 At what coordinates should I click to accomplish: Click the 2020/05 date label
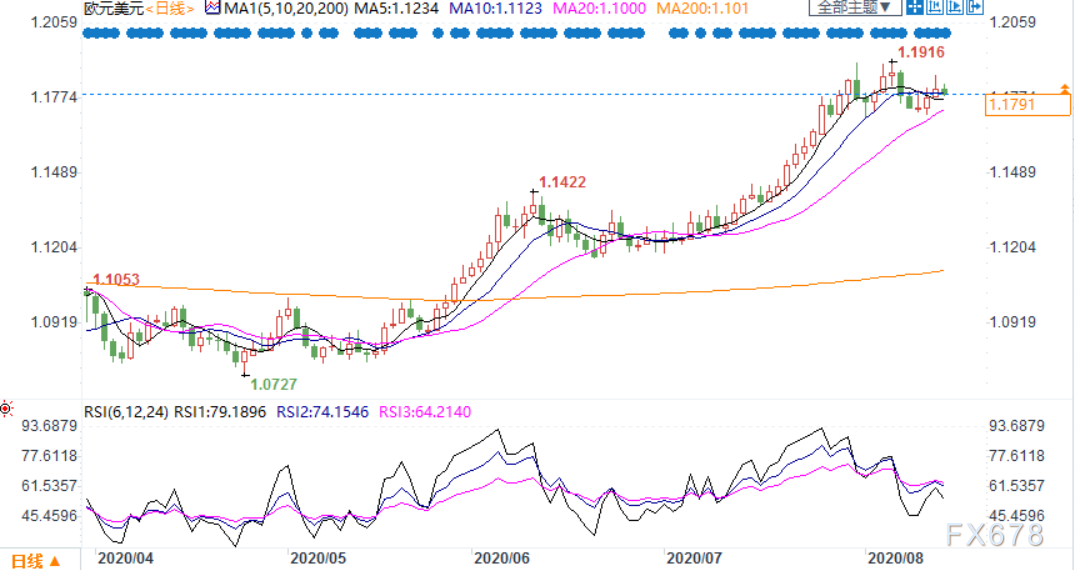pos(318,558)
